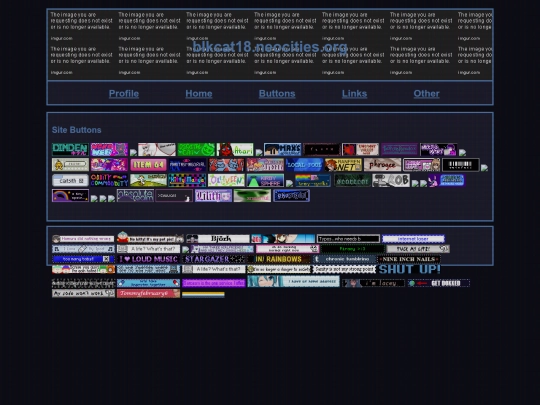540x405 pixels.
Task: Open the Other navigation link
Action: pyautogui.click(x=426, y=94)
